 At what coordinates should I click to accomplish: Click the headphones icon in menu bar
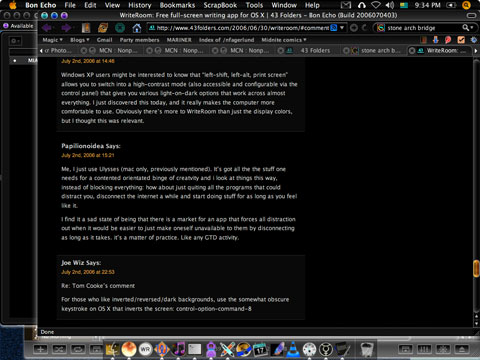pos(362,5)
